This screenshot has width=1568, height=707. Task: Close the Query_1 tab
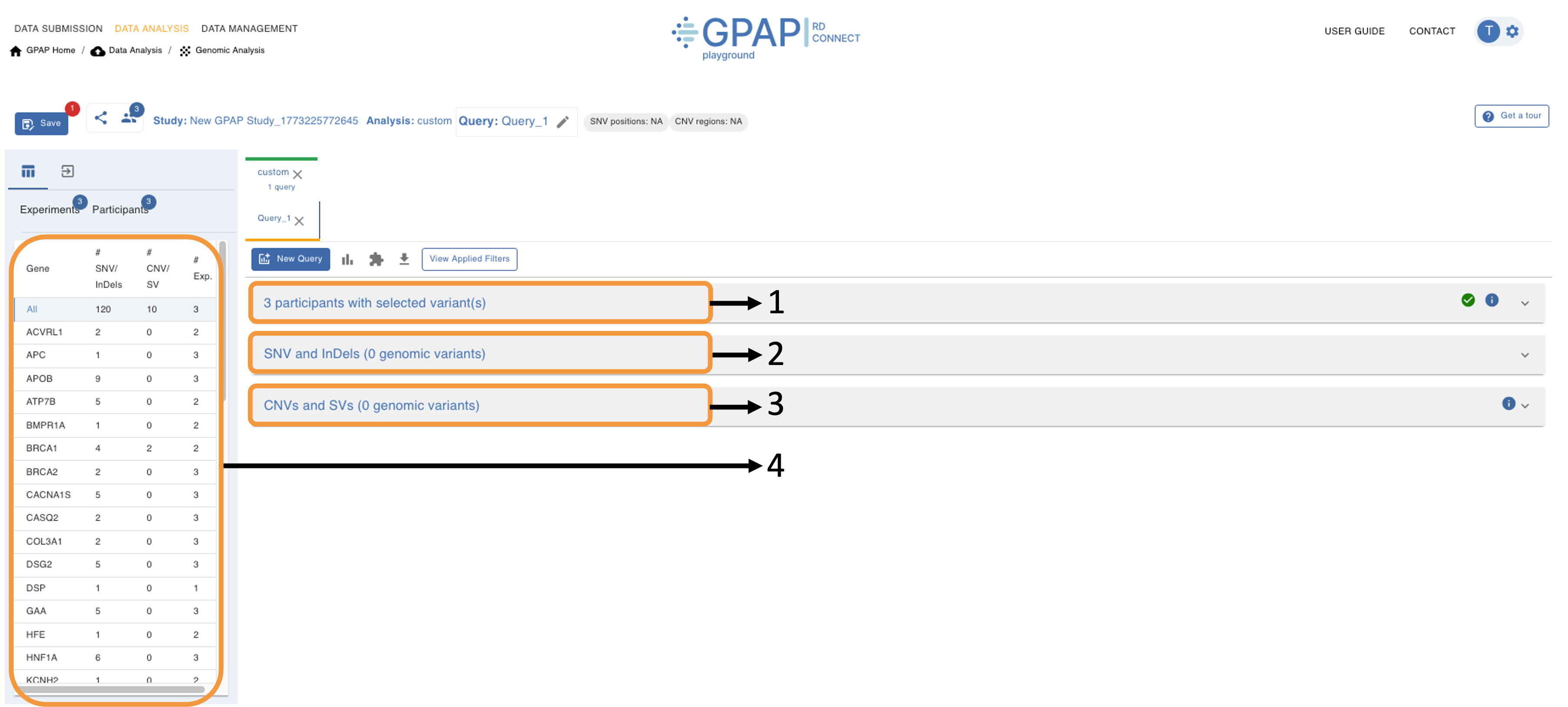(x=300, y=221)
